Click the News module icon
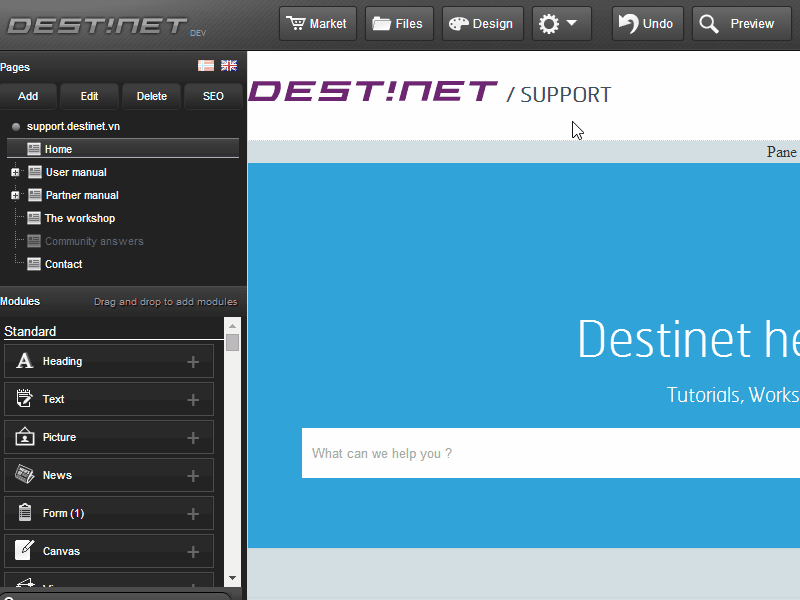 25,475
